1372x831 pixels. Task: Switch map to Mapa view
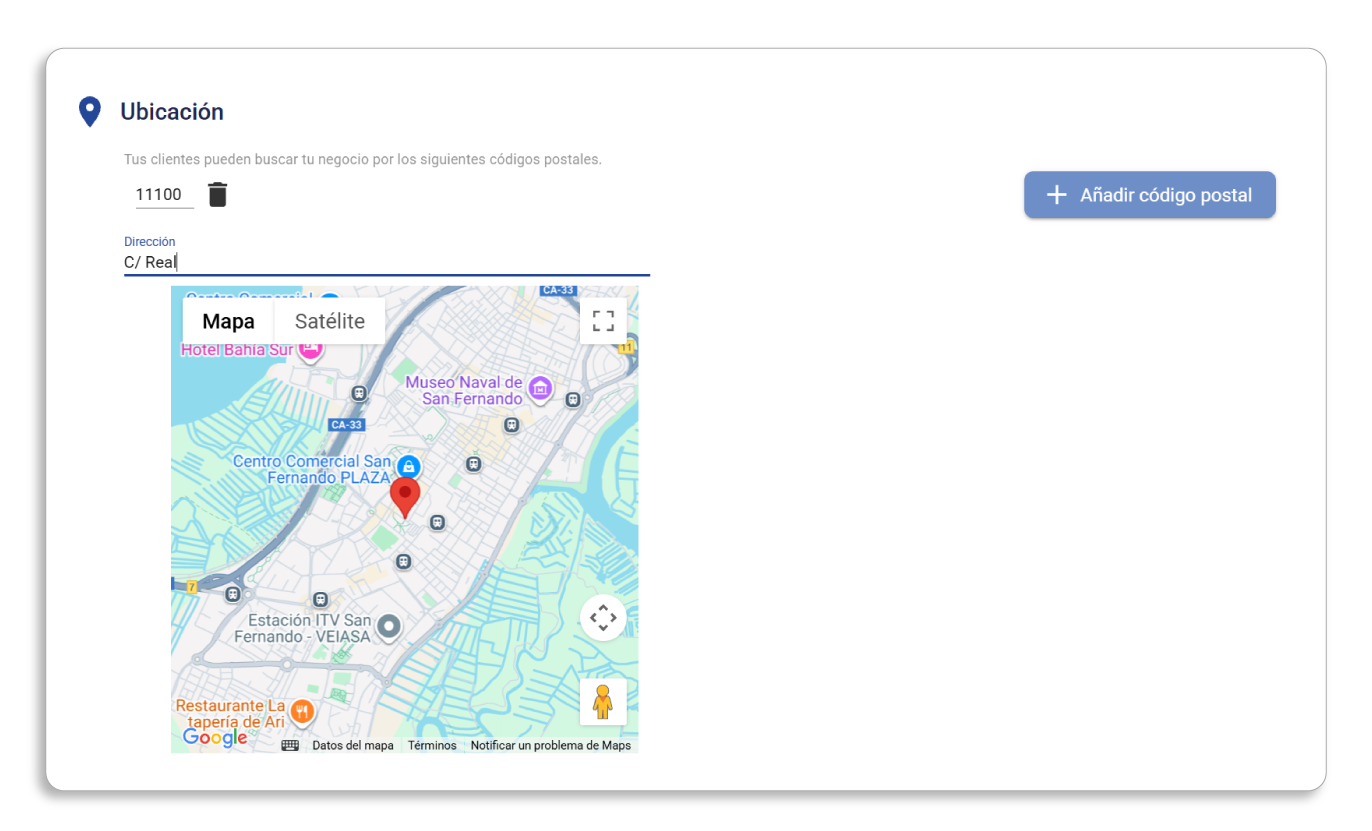[228, 321]
